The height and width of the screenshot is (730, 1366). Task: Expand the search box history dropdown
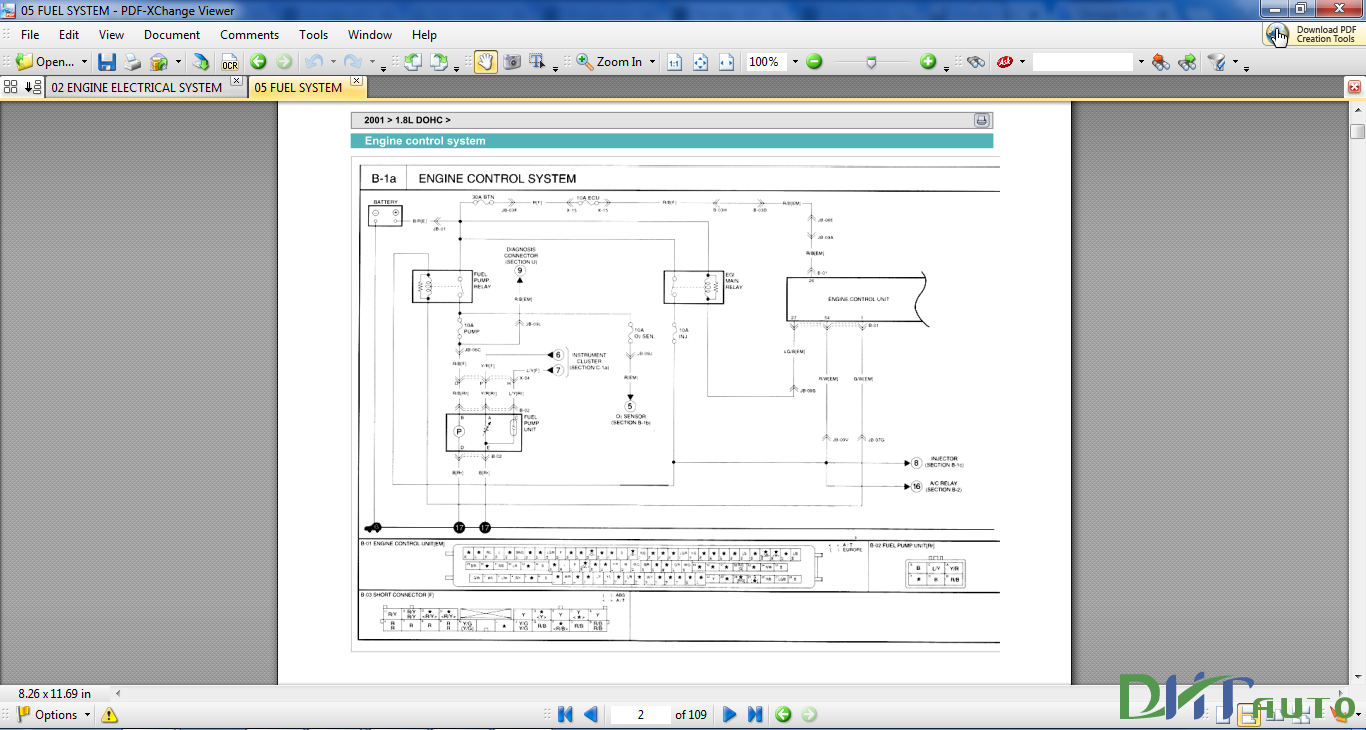(1140, 62)
